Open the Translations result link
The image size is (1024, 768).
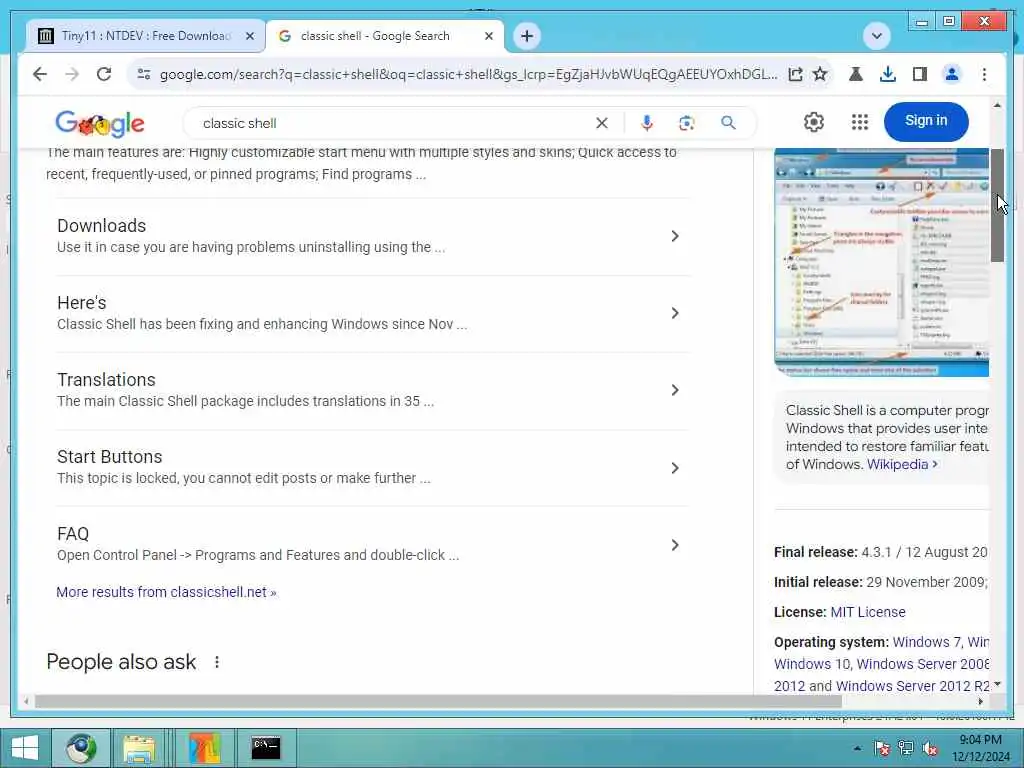tap(106, 380)
